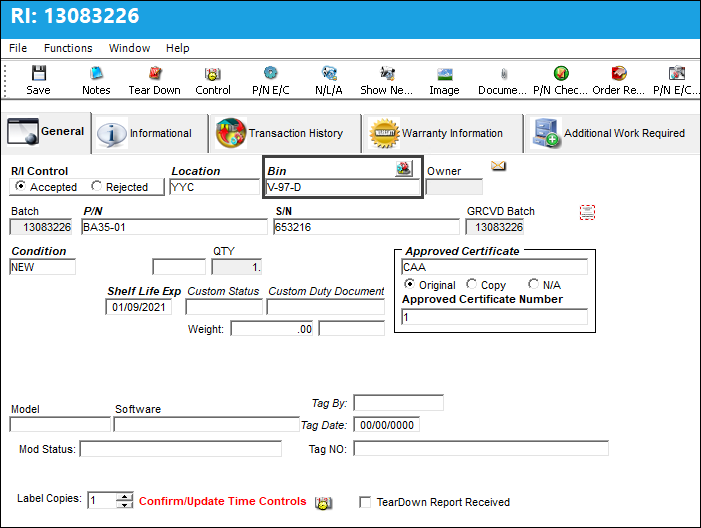
Task: Select the Copy certificate radio button
Action: 471,284
